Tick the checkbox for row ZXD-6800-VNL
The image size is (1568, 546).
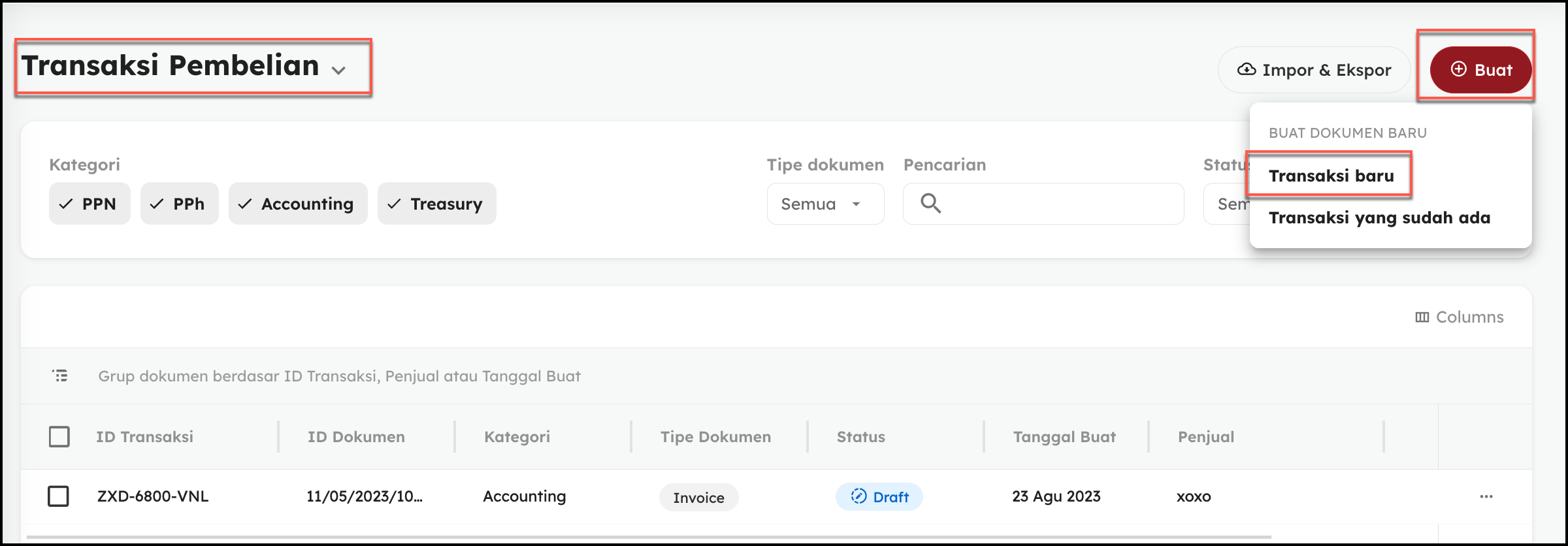59,496
